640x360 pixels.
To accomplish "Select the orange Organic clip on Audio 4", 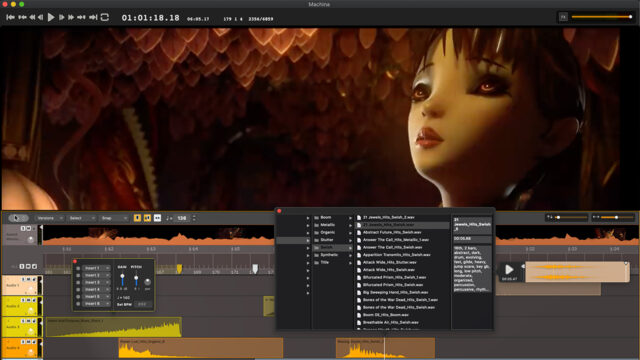I will click(x=201, y=348).
